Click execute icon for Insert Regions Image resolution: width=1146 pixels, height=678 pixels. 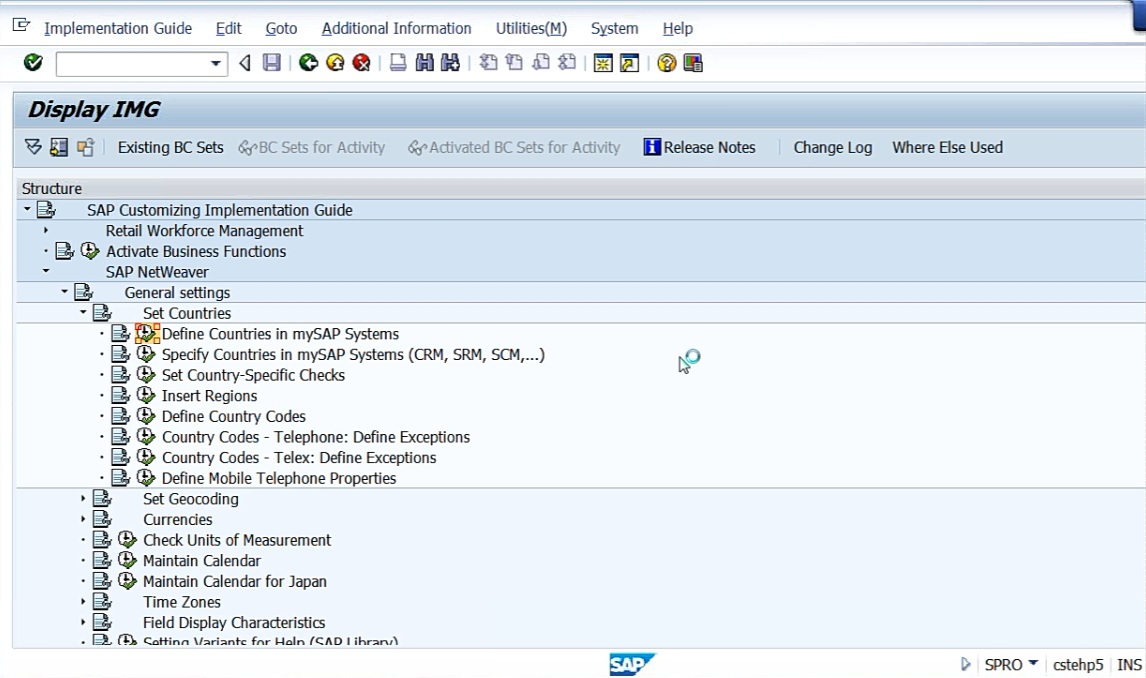[146, 395]
